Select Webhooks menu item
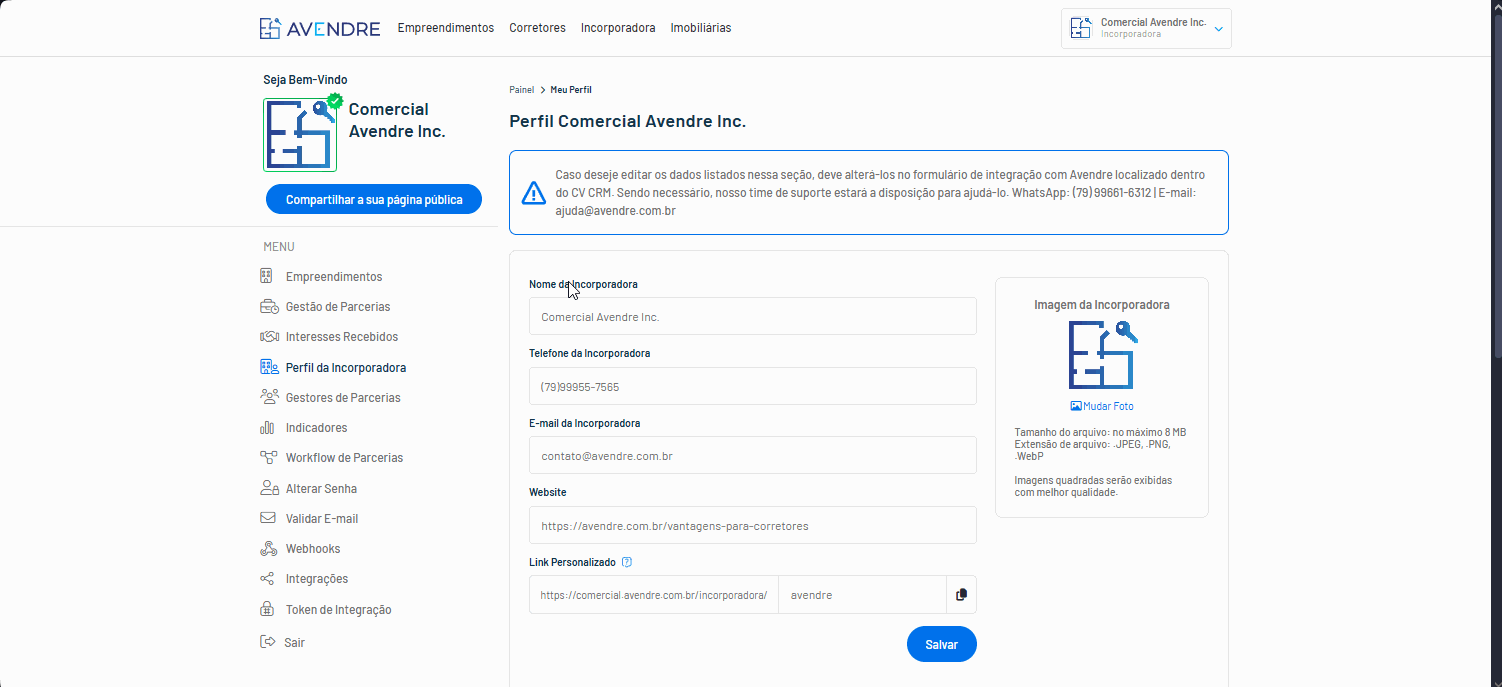Image resolution: width=1502 pixels, height=687 pixels. click(313, 548)
